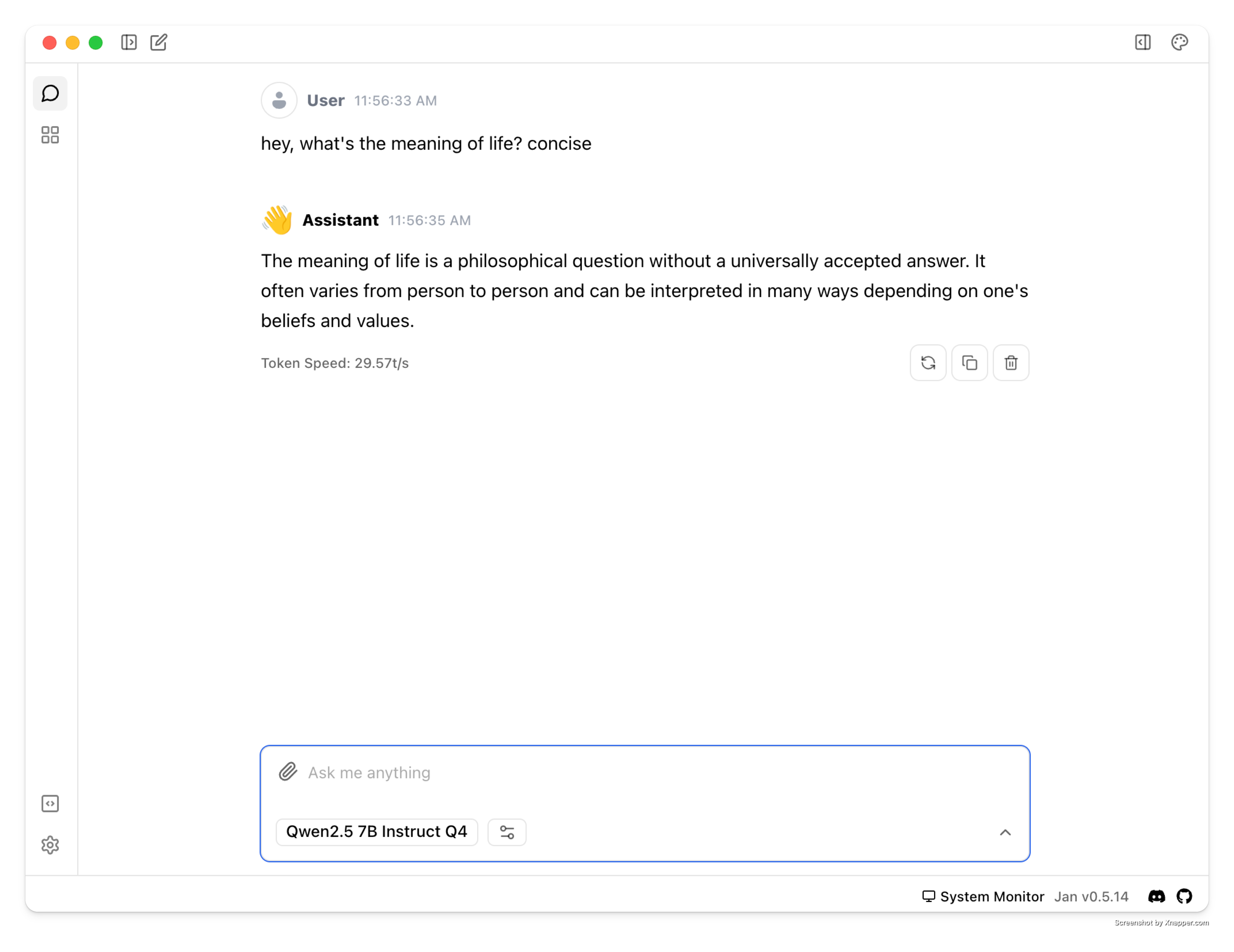1234x952 pixels.
Task: Open the Qwen2.5 7B Instruct model selector
Action: click(376, 832)
